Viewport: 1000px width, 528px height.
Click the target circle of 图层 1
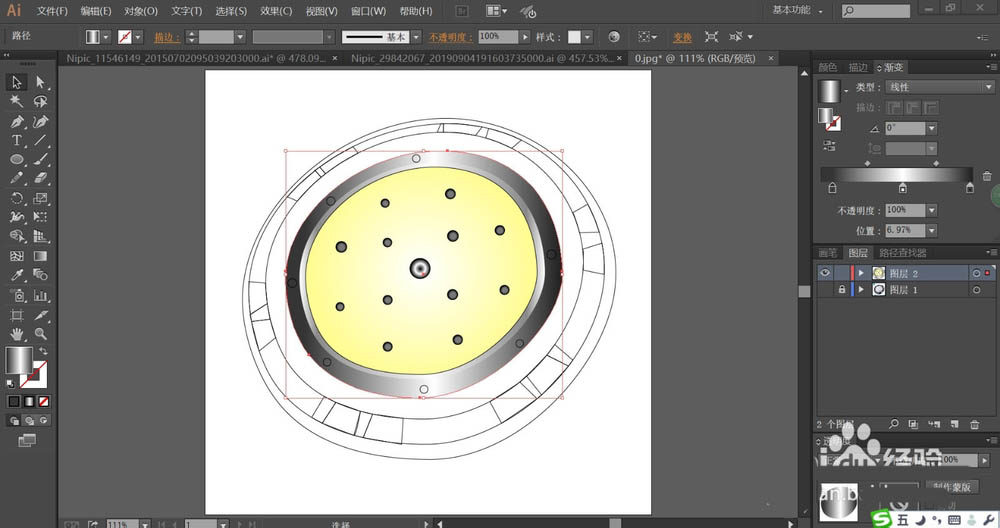pyautogui.click(x=976, y=290)
